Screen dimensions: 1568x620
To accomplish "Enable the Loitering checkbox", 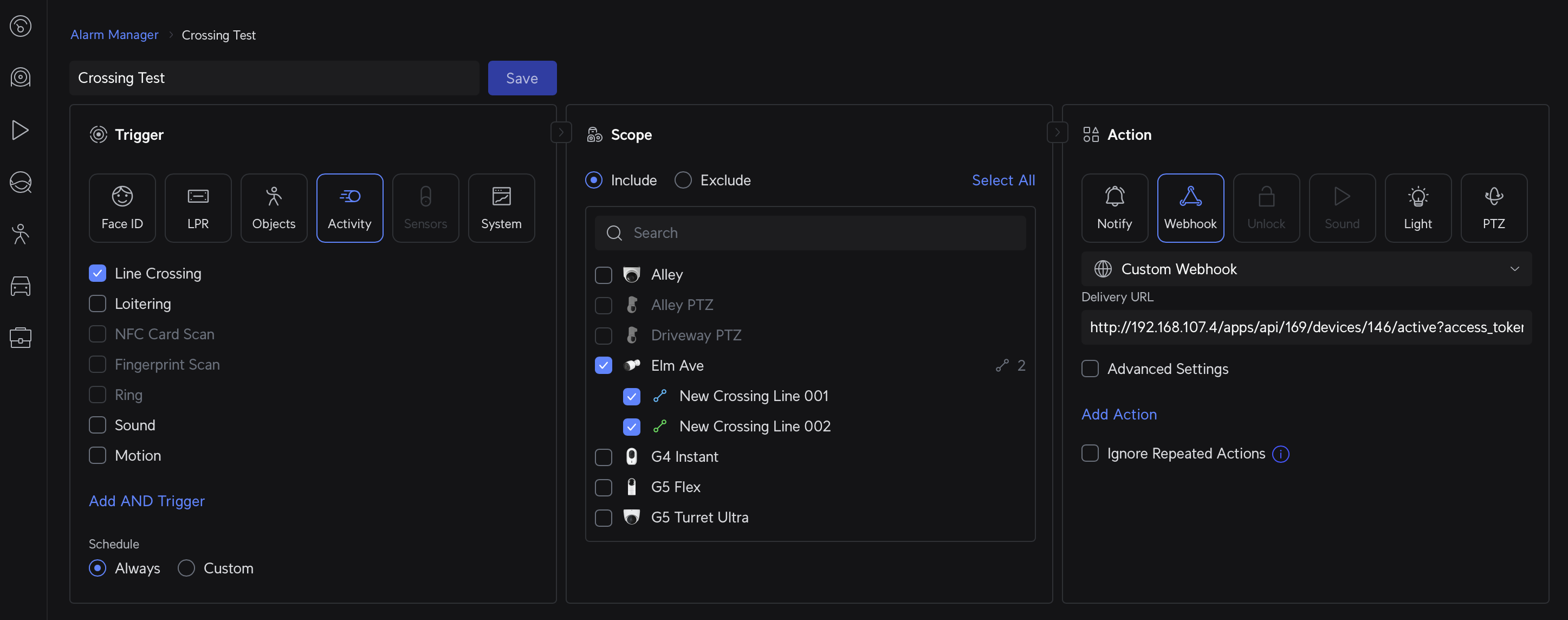I will 98,303.
